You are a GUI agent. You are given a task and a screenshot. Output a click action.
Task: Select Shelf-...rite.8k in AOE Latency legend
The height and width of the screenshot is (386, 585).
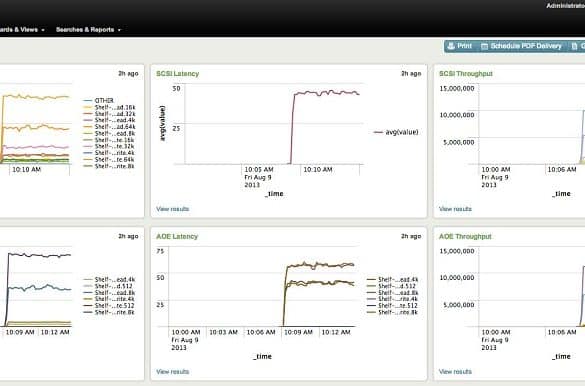click(392, 312)
